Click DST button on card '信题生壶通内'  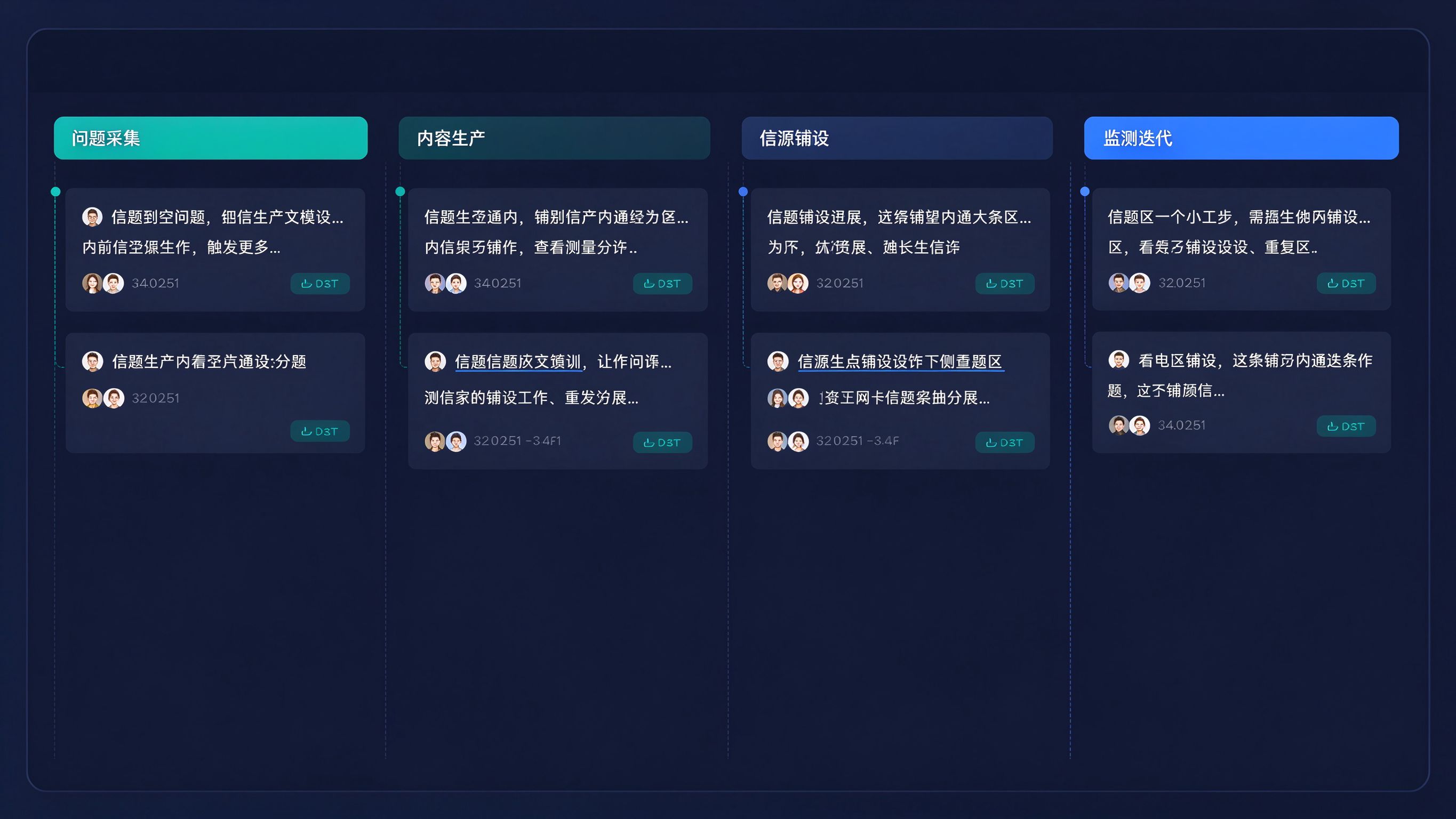tap(662, 284)
